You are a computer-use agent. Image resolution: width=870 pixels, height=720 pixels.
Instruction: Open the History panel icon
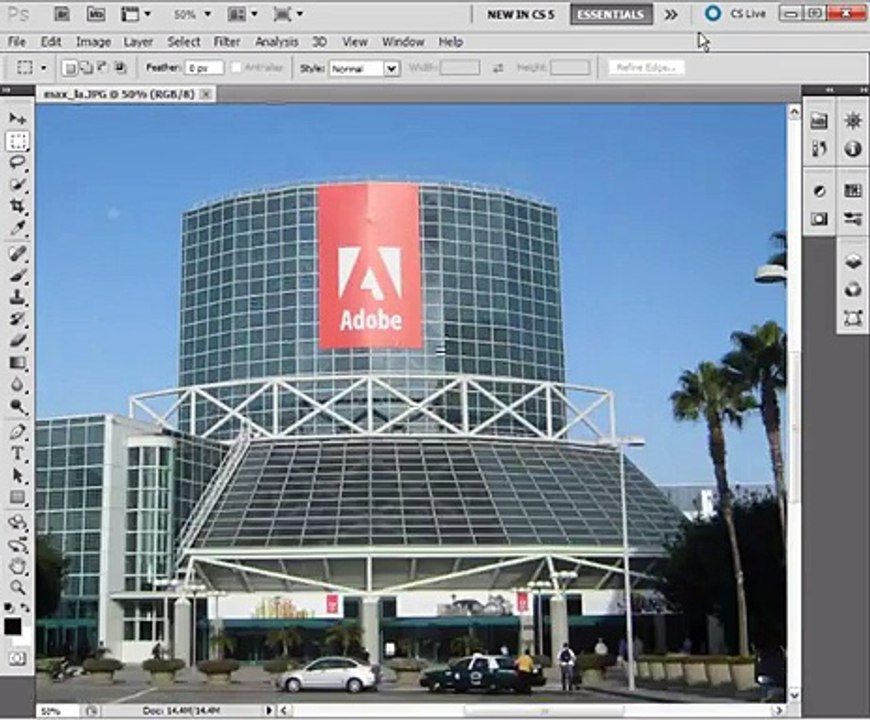click(819, 148)
